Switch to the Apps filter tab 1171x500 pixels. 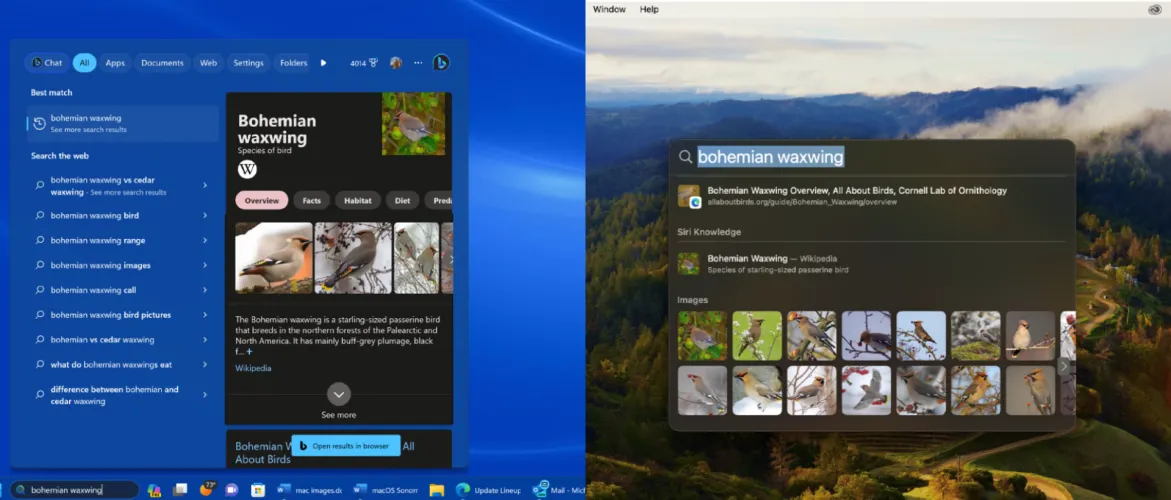click(x=115, y=63)
